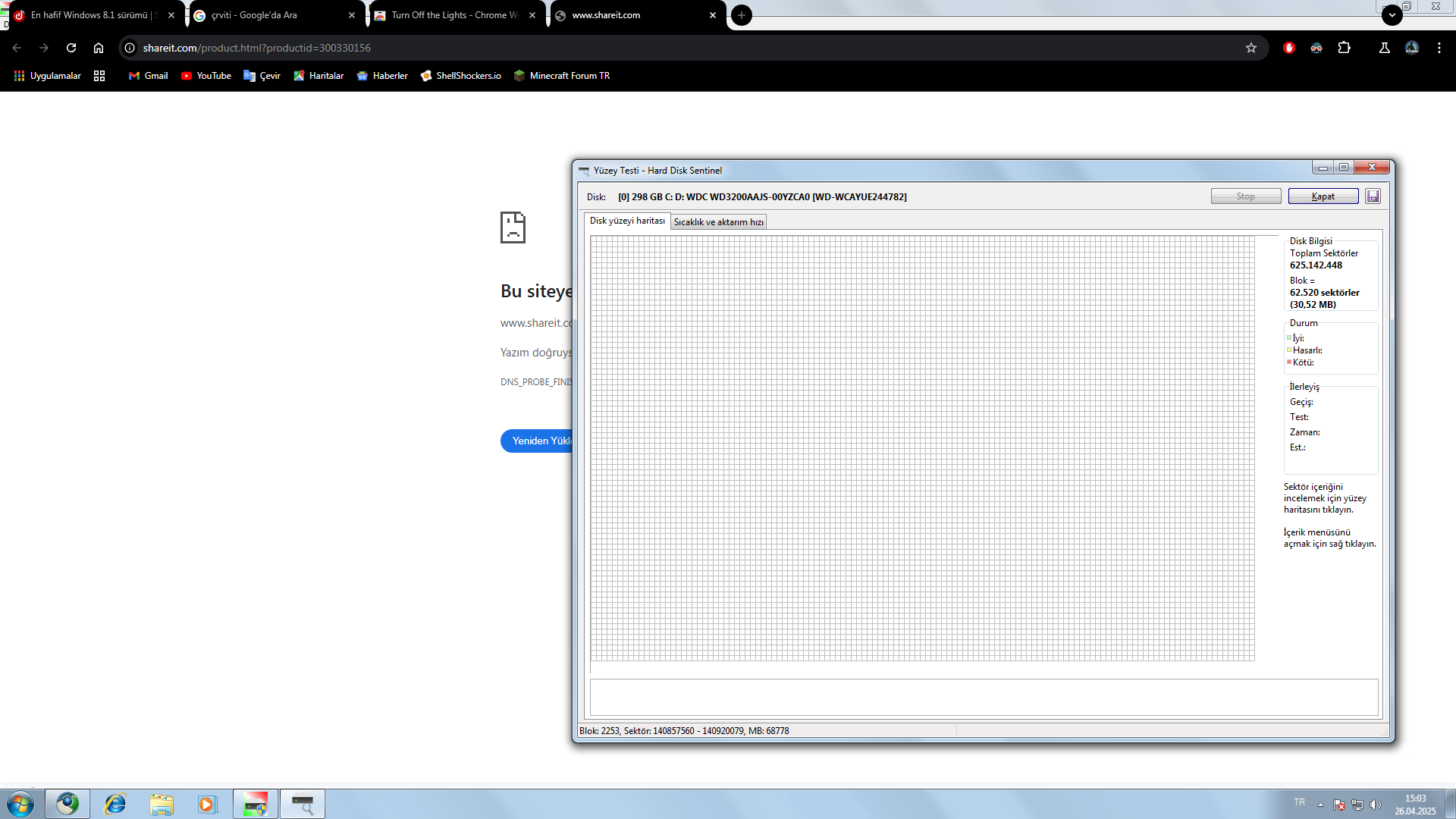Reload the page with the refresh icon
The width and height of the screenshot is (1456, 819).
pyautogui.click(x=71, y=48)
